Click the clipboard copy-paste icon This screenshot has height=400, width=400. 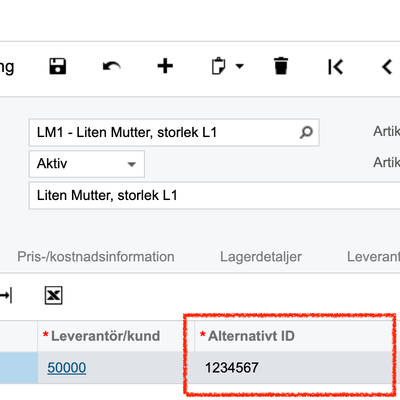(218, 66)
